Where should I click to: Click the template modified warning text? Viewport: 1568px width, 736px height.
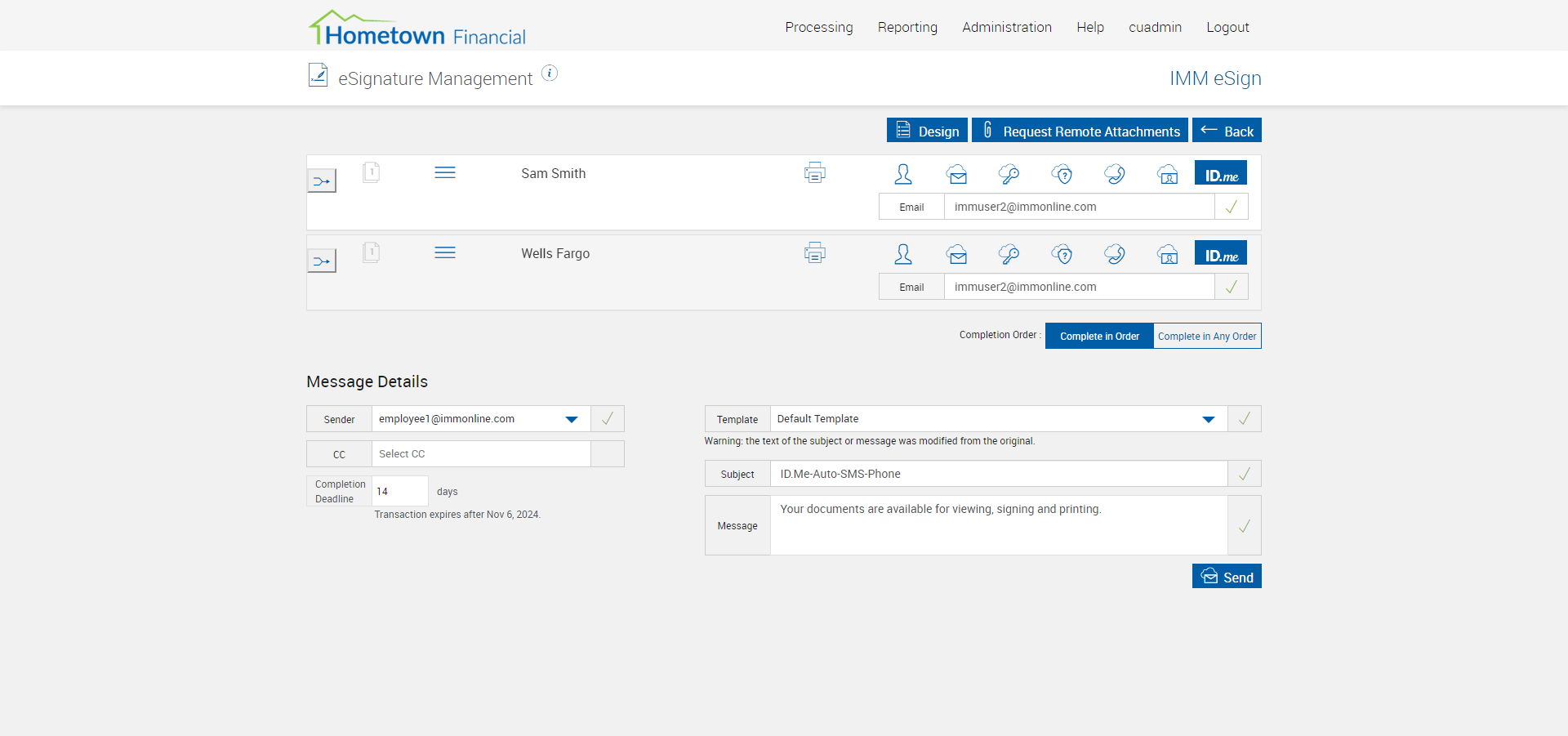point(870,441)
